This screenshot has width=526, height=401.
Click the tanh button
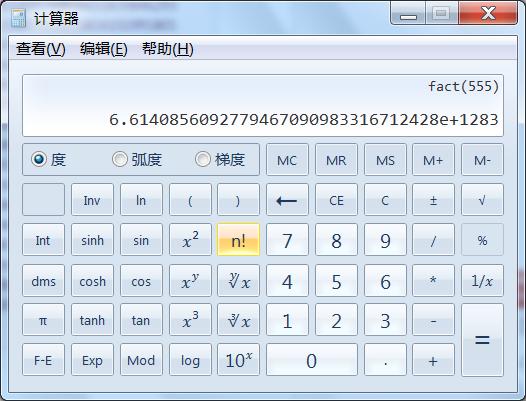pyautogui.click(x=92, y=320)
